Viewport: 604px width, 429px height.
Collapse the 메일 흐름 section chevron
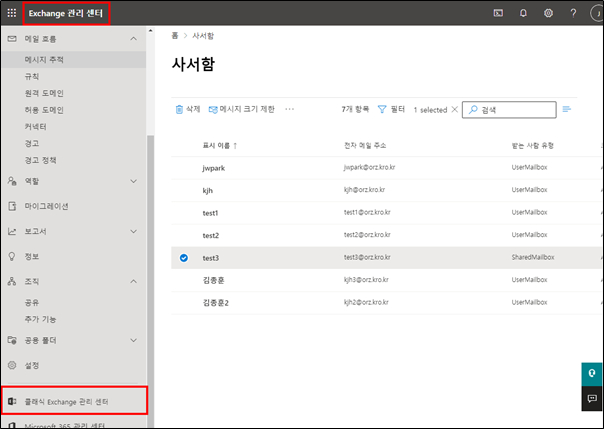coord(133,39)
